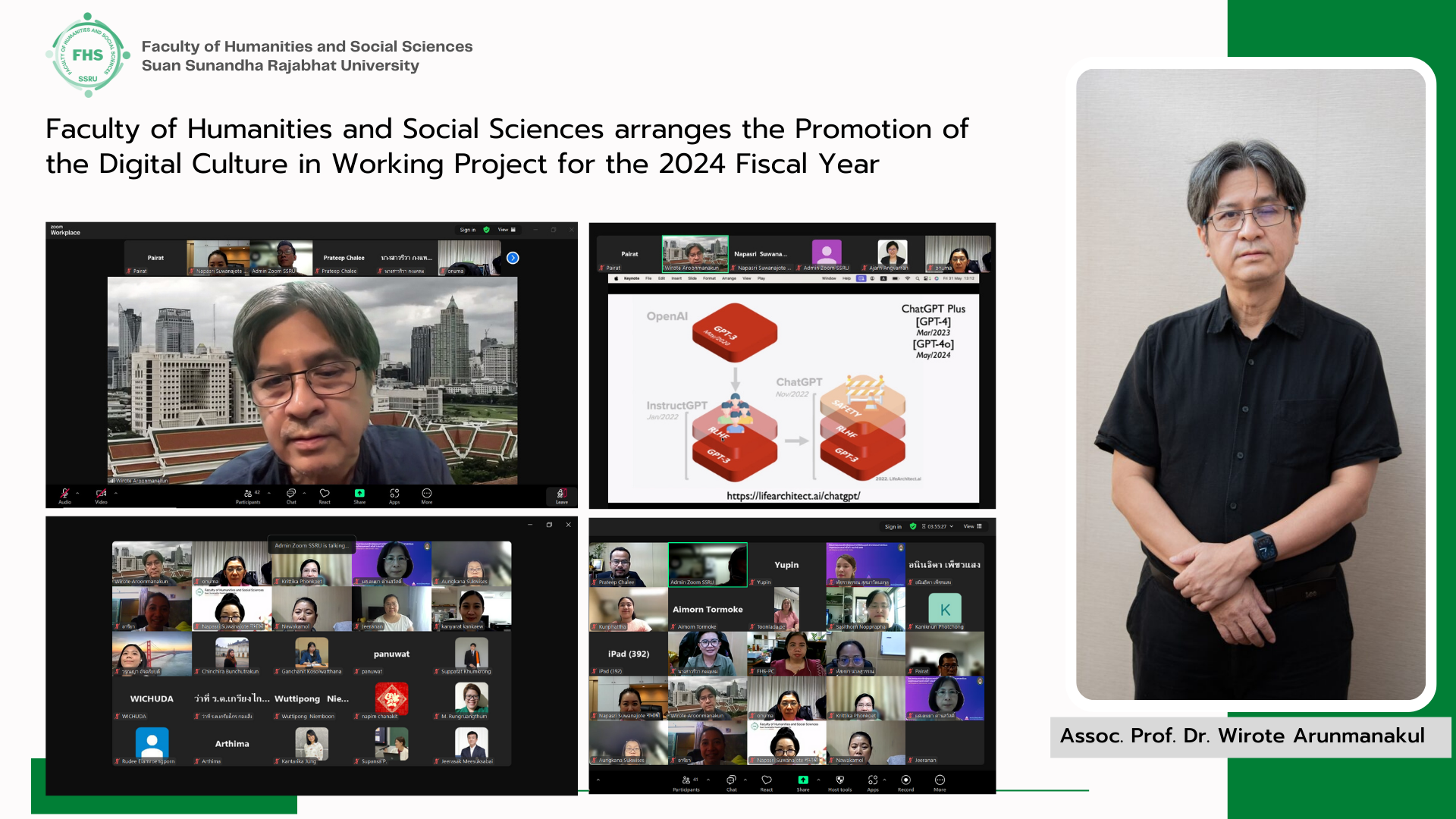Open the View dropdown beside the 03:55:27 timer

972,526
